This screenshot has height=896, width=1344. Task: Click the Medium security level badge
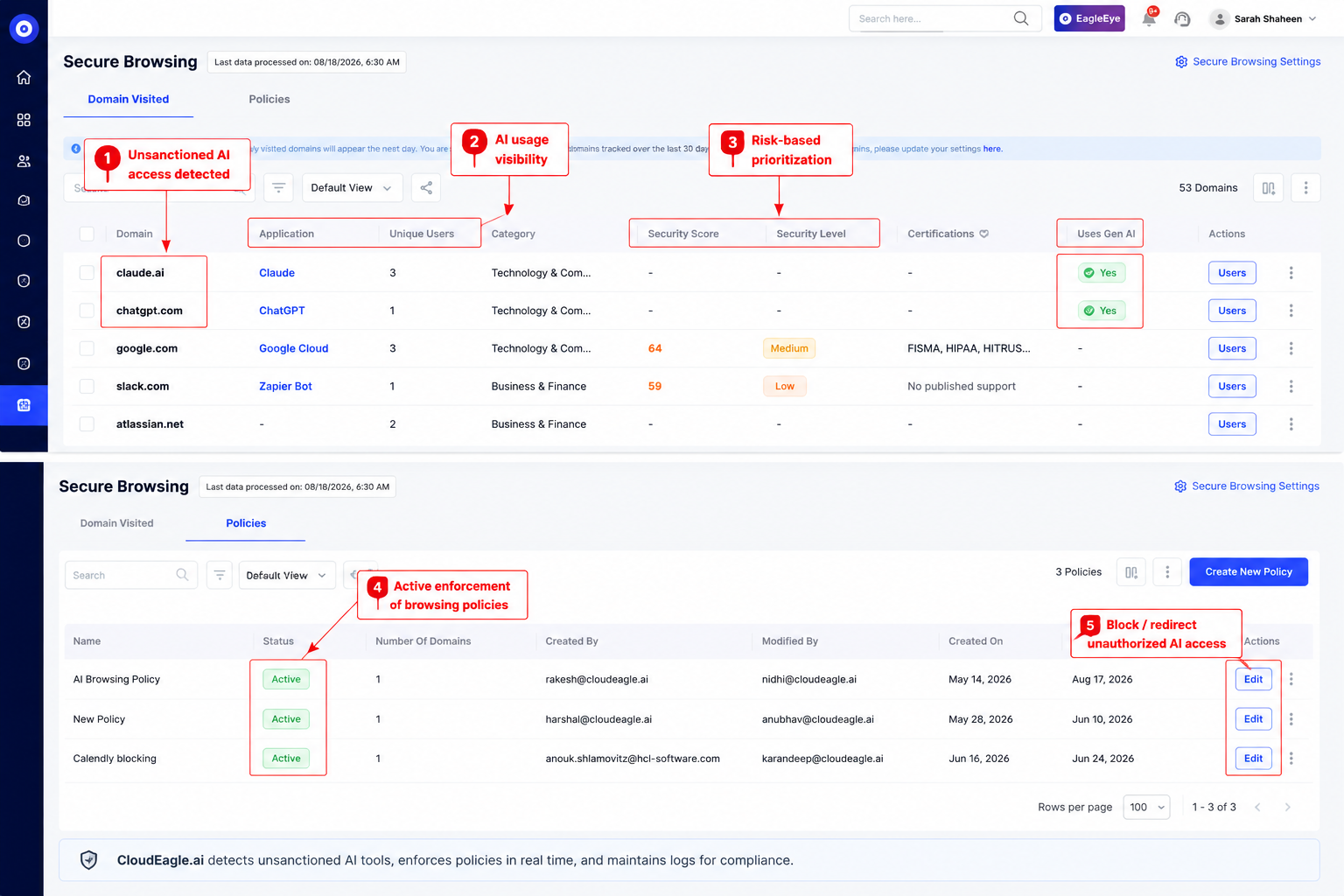(x=789, y=348)
